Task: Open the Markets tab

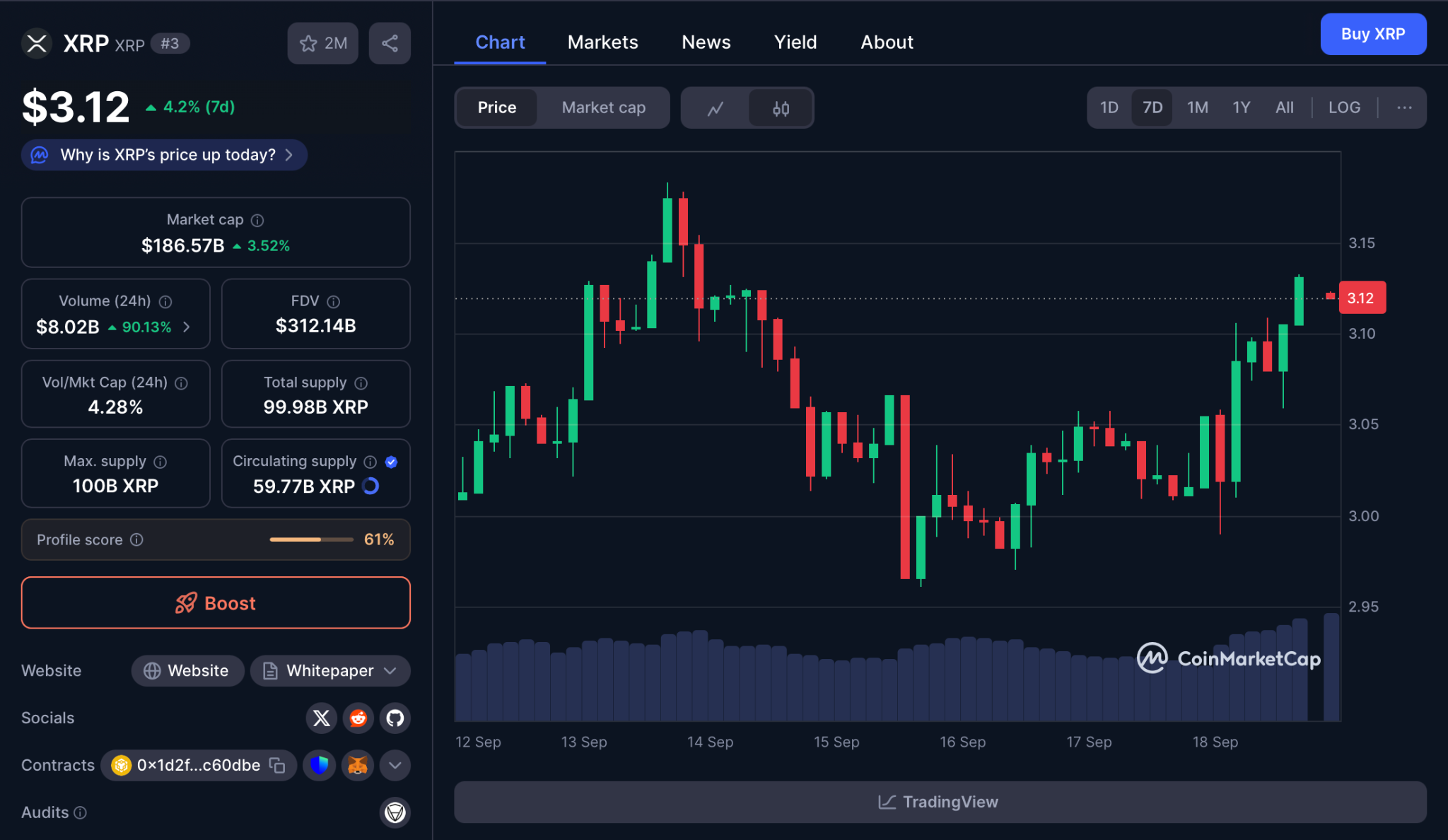Action: point(602,42)
